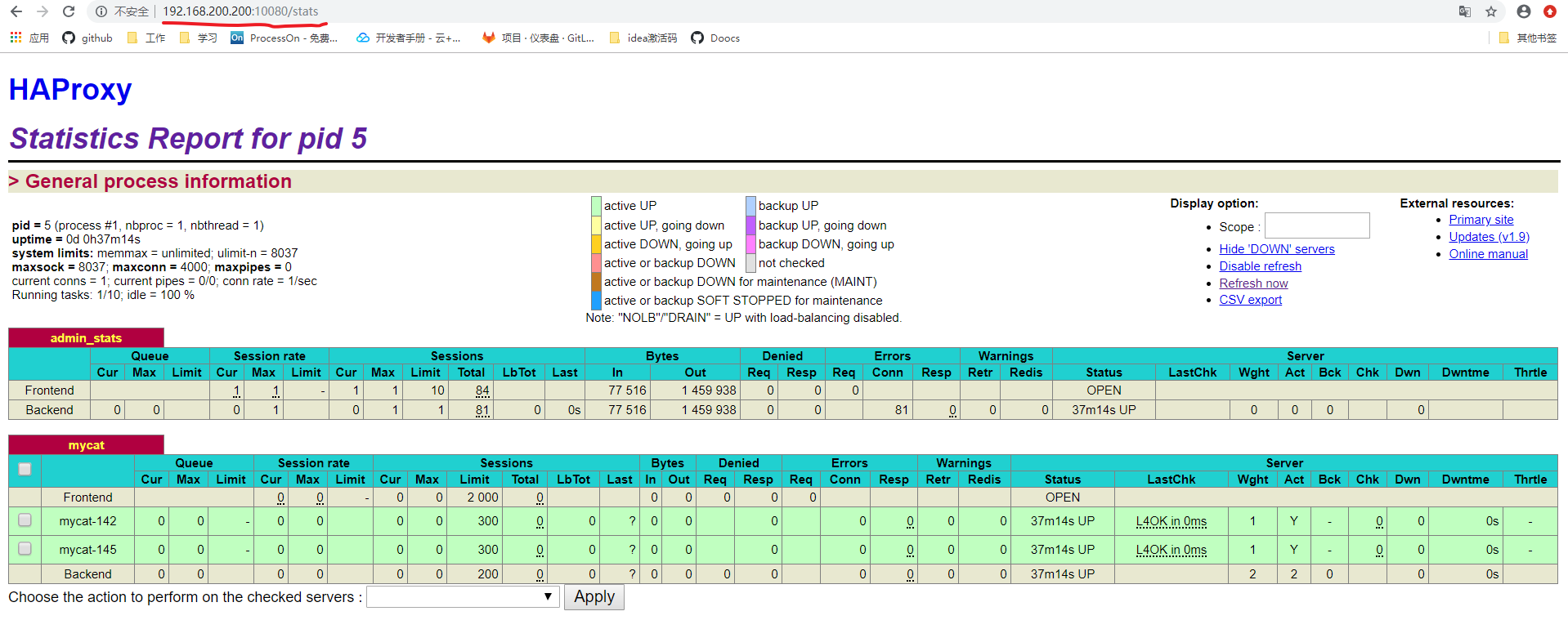The image size is (1568, 638).
Task: Click the admin_stats Frontend OPEN status cell
Action: [1104, 390]
